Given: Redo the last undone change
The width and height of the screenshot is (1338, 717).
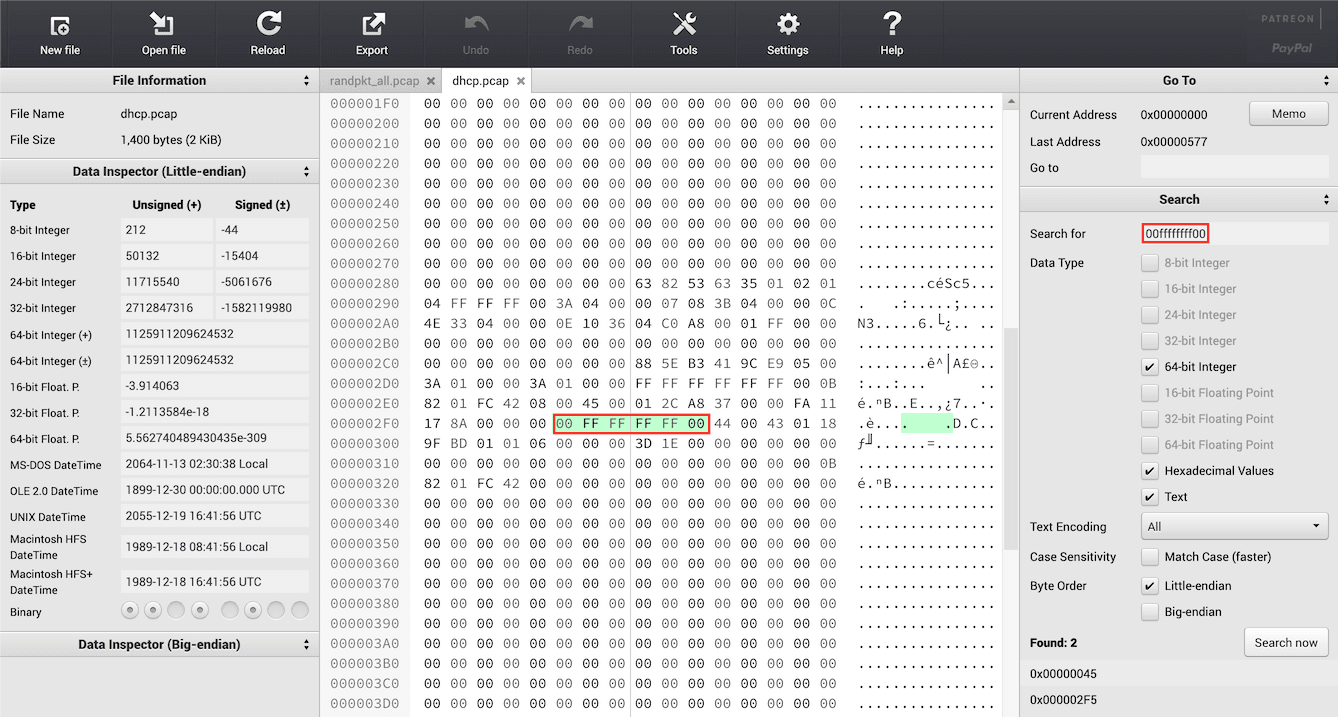Looking at the screenshot, I should click(580, 33).
